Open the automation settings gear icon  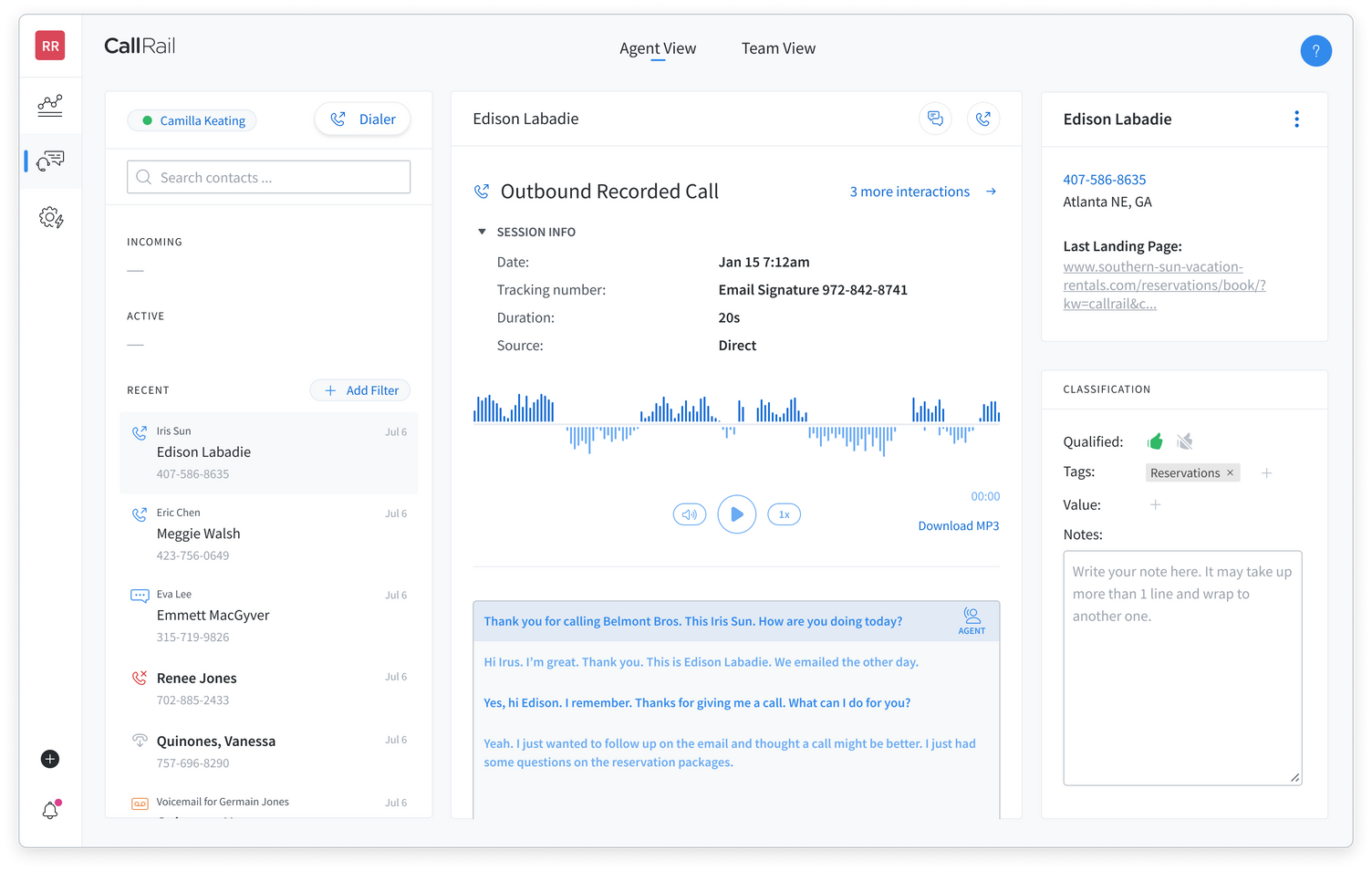[x=50, y=217]
